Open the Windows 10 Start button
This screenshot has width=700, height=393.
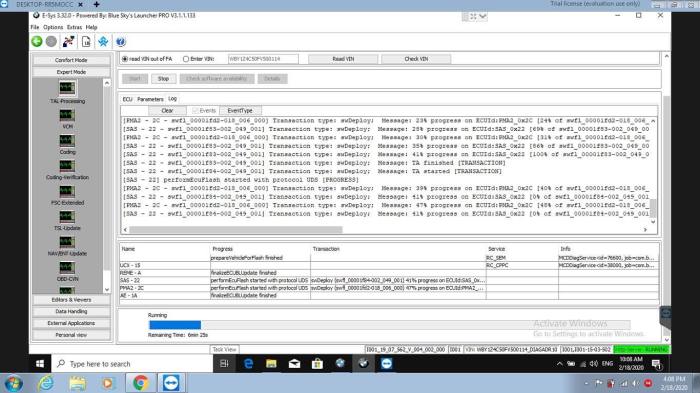[x=40, y=364]
